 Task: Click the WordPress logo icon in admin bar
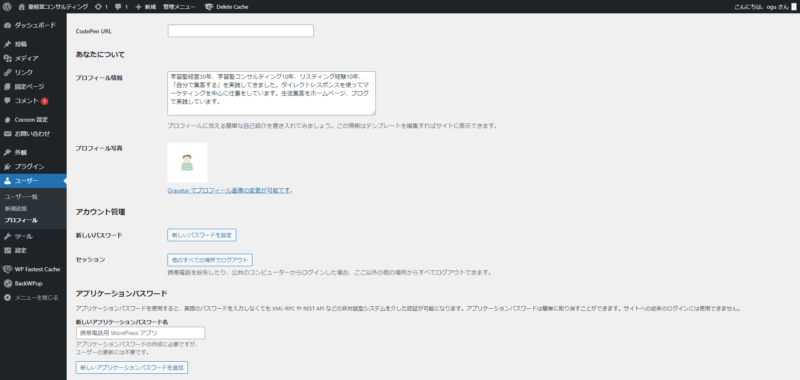pos(7,7)
